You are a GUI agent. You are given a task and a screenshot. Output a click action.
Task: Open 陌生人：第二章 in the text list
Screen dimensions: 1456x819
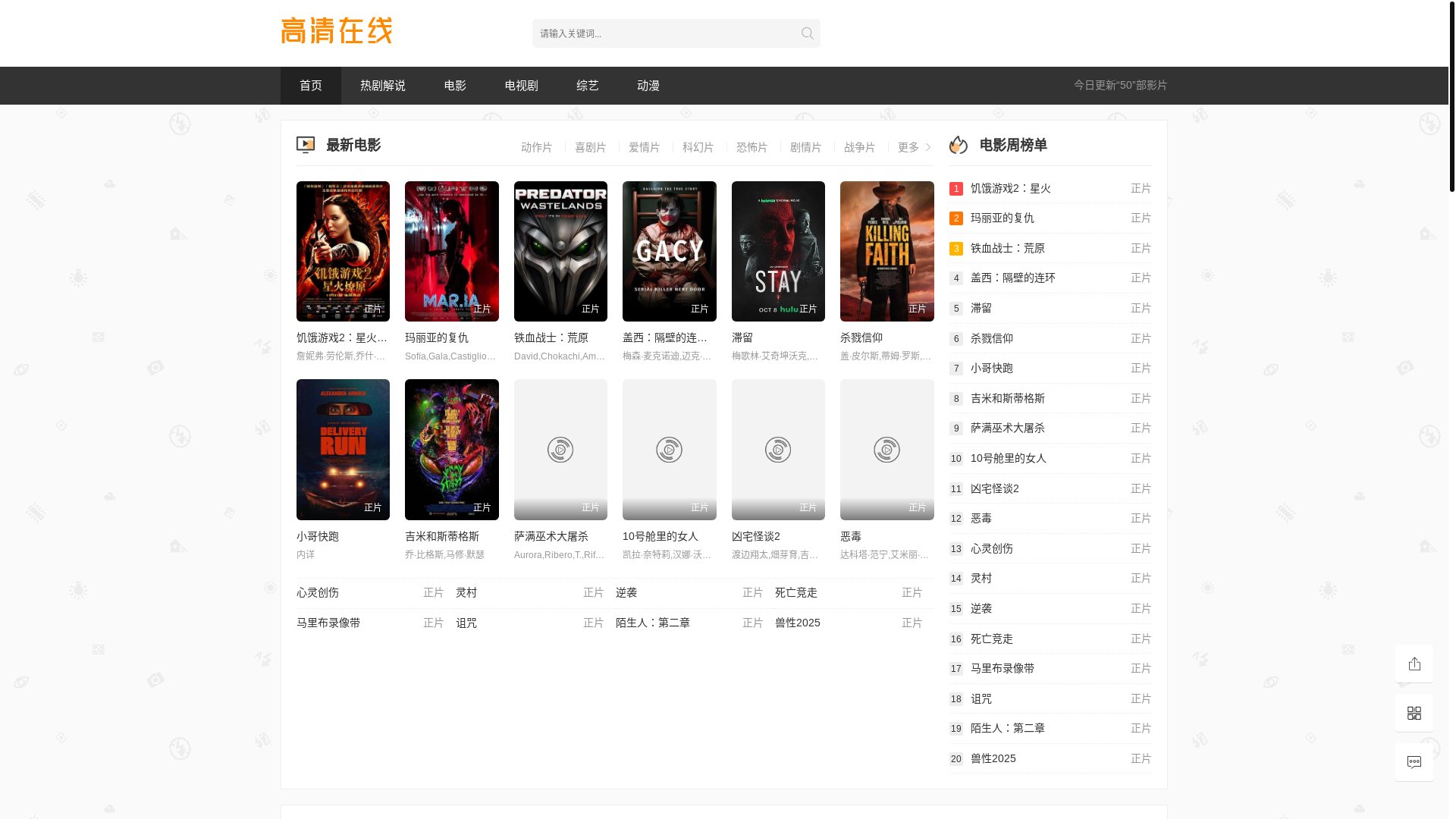point(653,623)
